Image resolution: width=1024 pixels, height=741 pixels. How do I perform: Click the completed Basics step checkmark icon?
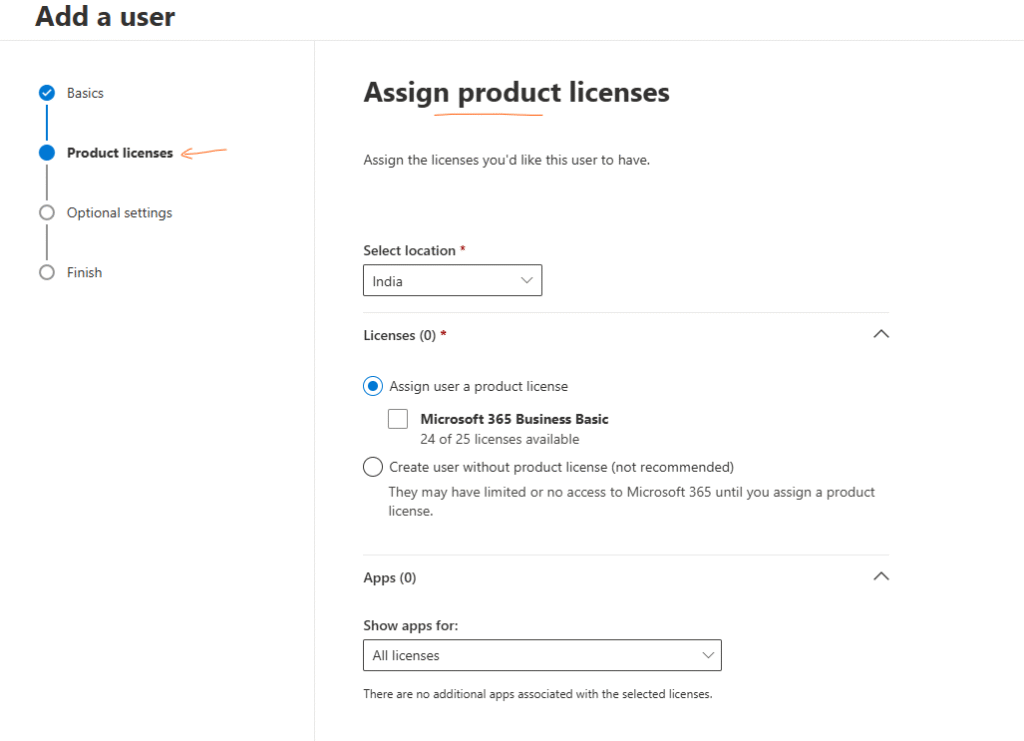[x=46, y=93]
